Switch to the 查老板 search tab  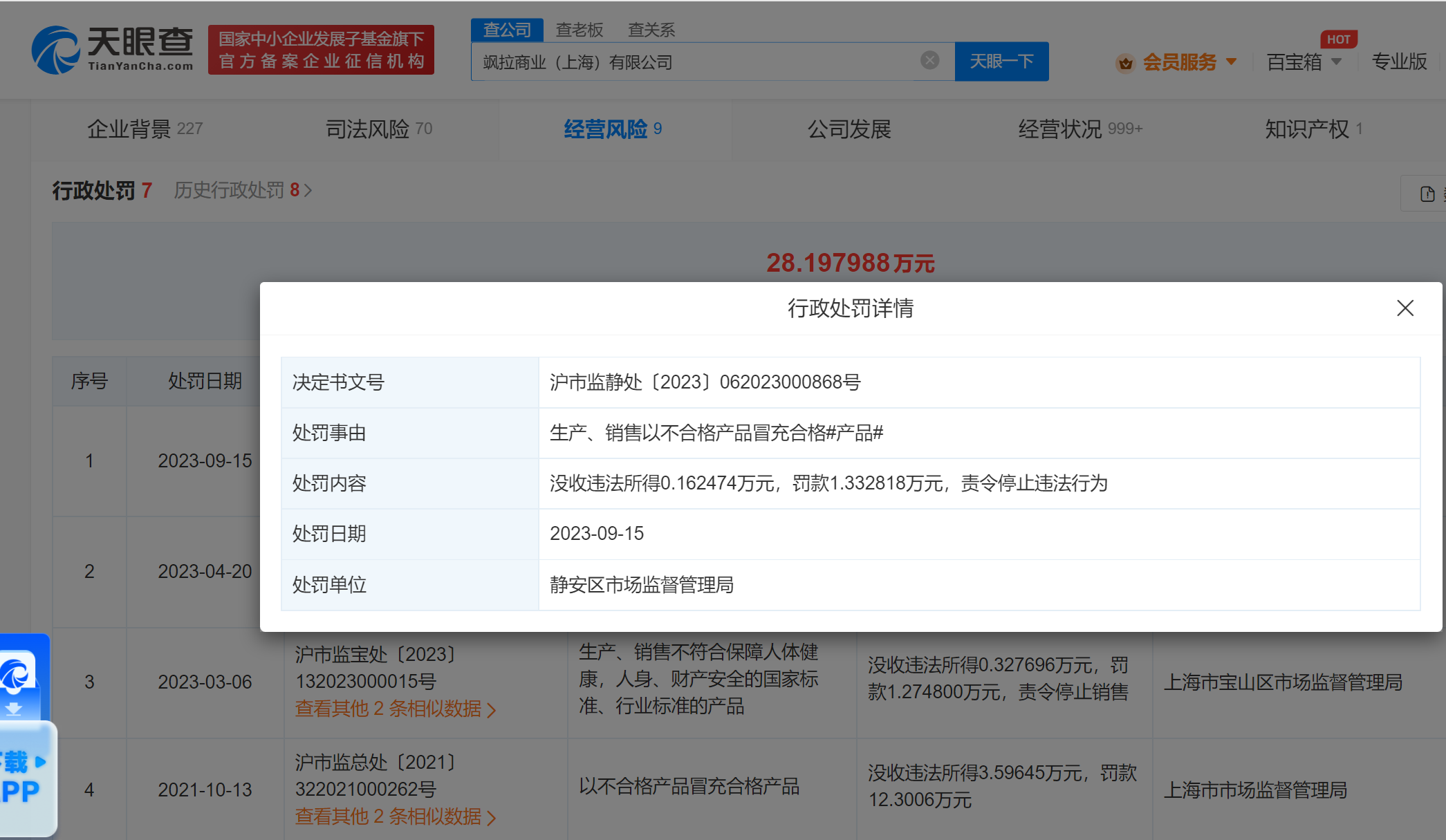(580, 30)
